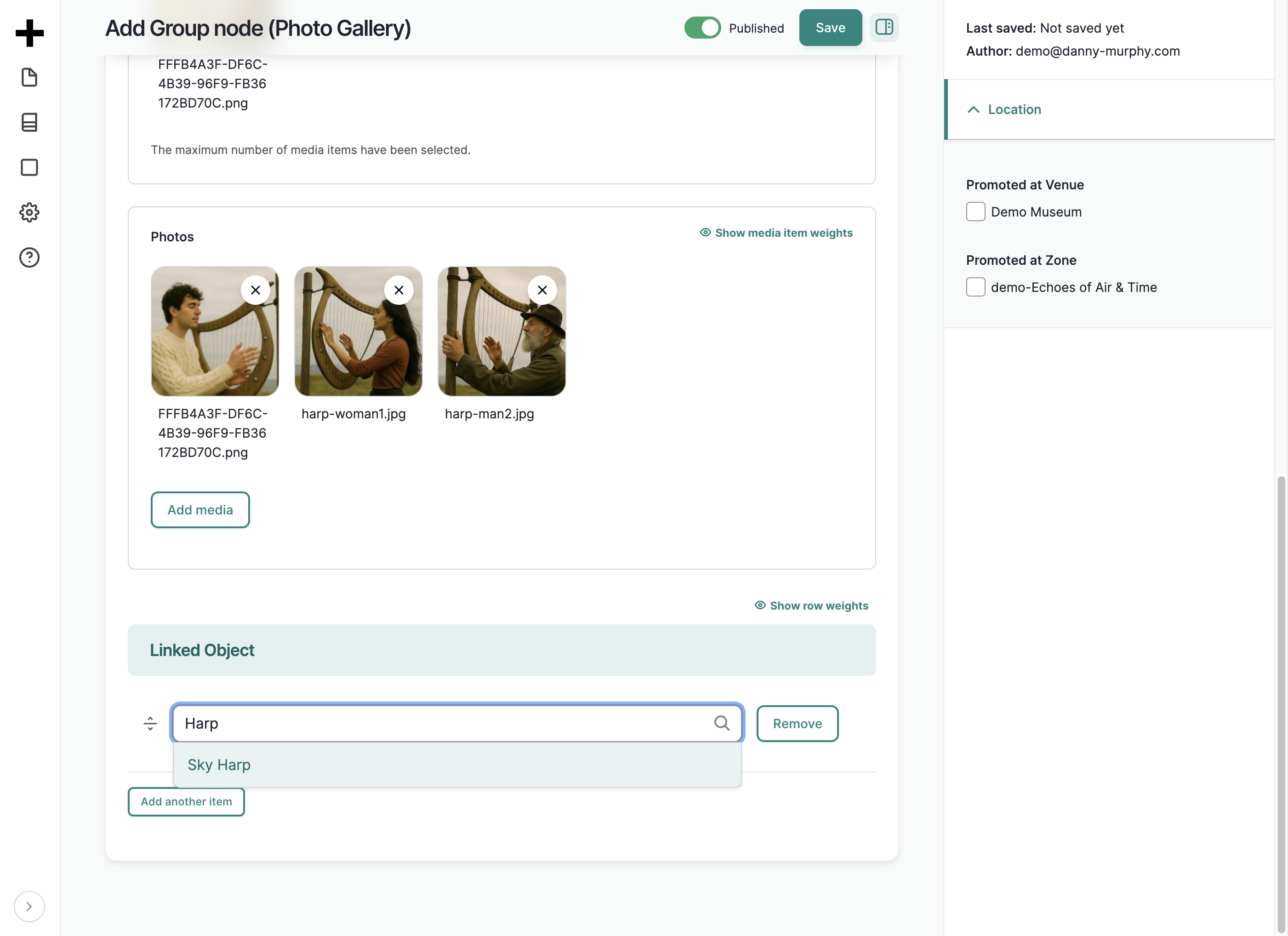Remove the FFFB4A3F png photo
Viewport: 1288px width, 936px height.
(x=256, y=290)
